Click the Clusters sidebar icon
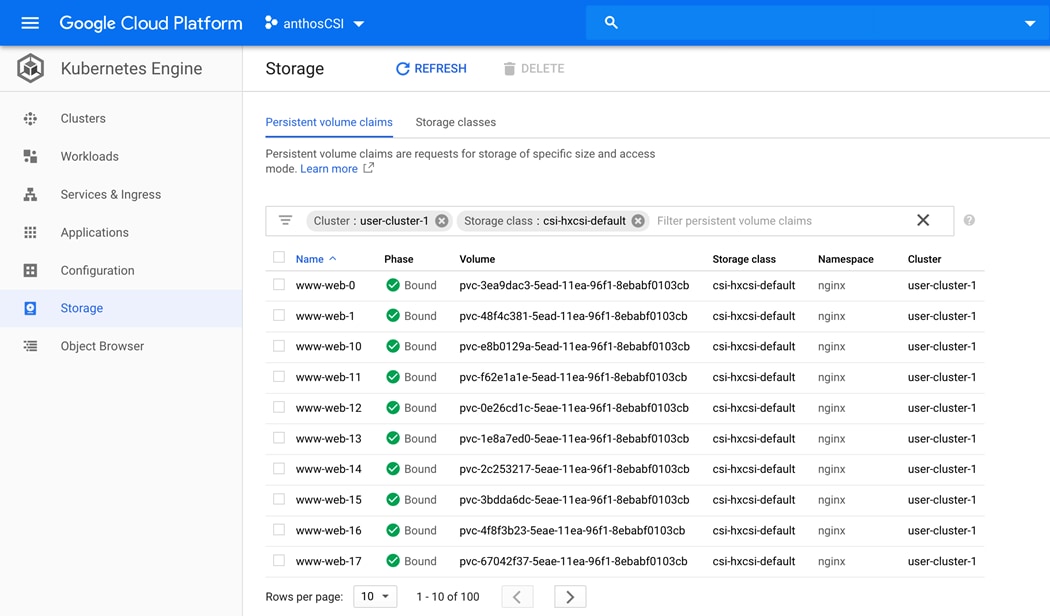1050x616 pixels. click(x=30, y=119)
